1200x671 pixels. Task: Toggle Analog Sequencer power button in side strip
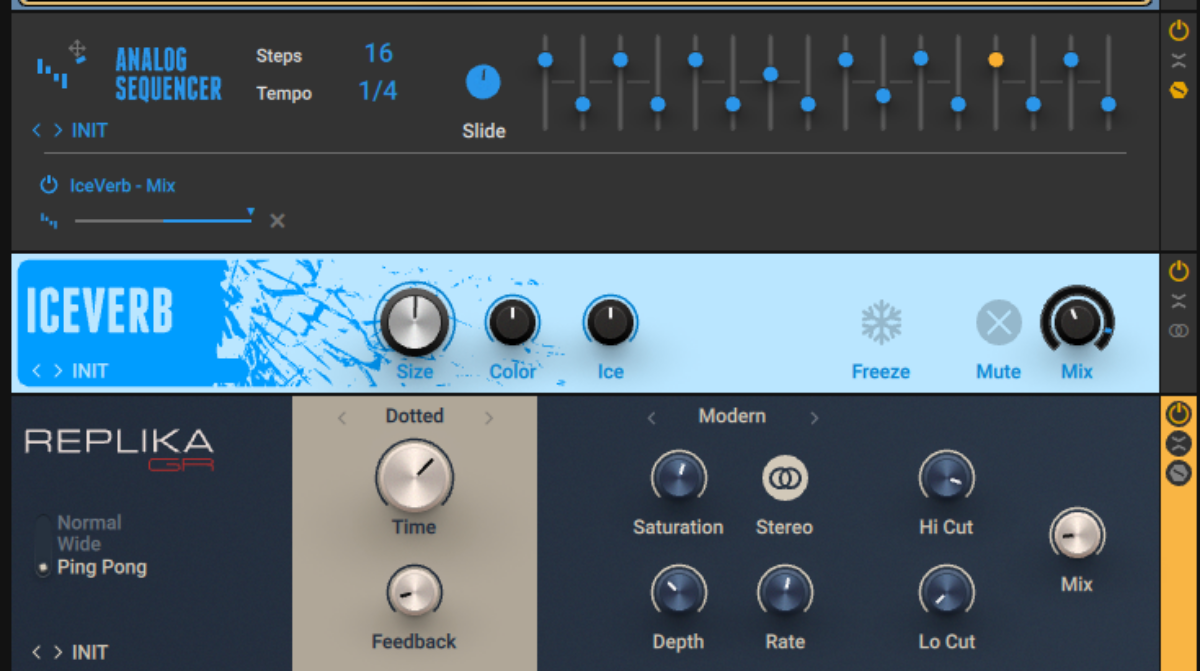(x=1179, y=31)
